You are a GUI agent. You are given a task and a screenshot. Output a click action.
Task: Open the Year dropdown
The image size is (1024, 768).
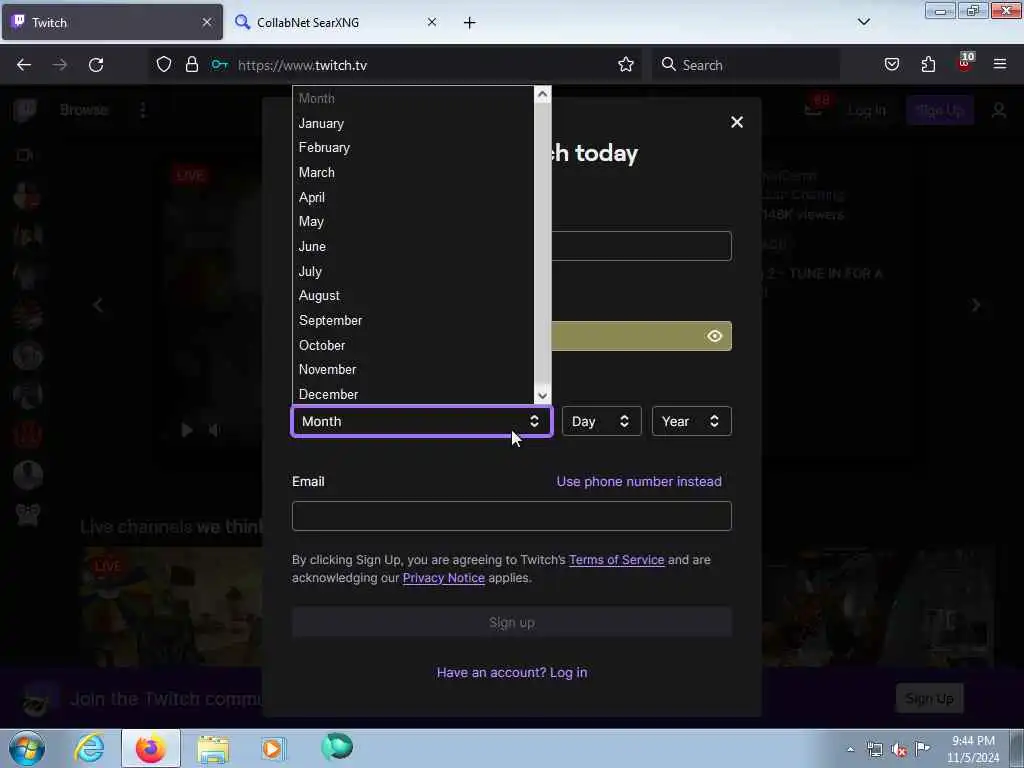click(692, 421)
